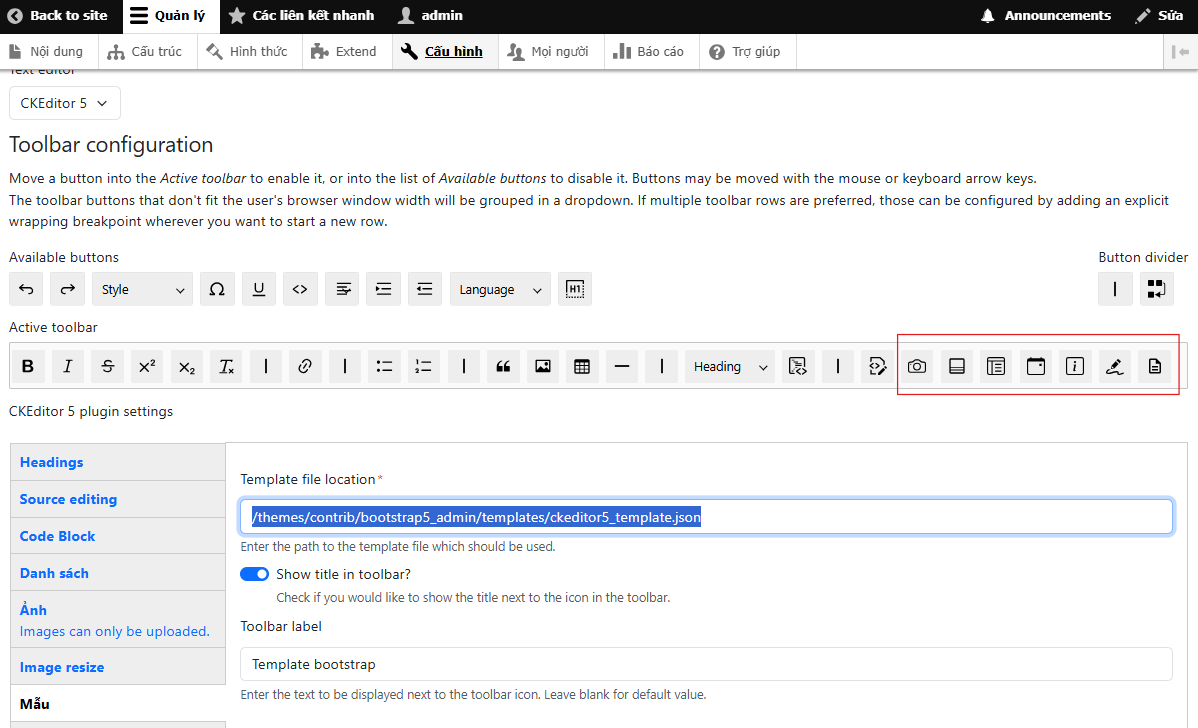Image resolution: width=1198 pixels, height=728 pixels.
Task: Click the document template button at toolbar end
Action: coord(1154,367)
